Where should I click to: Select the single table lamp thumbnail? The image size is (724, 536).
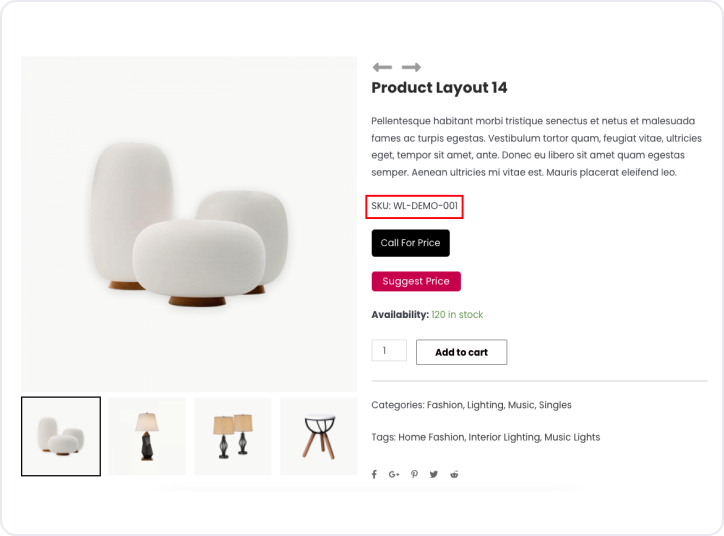coord(147,436)
